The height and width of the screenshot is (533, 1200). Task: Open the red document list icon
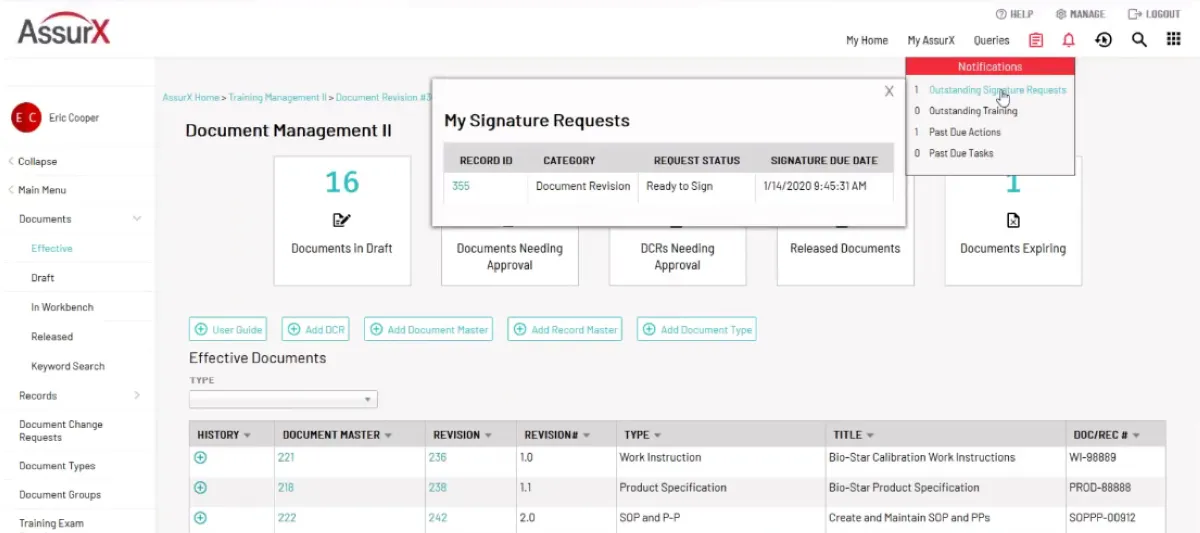point(1036,40)
